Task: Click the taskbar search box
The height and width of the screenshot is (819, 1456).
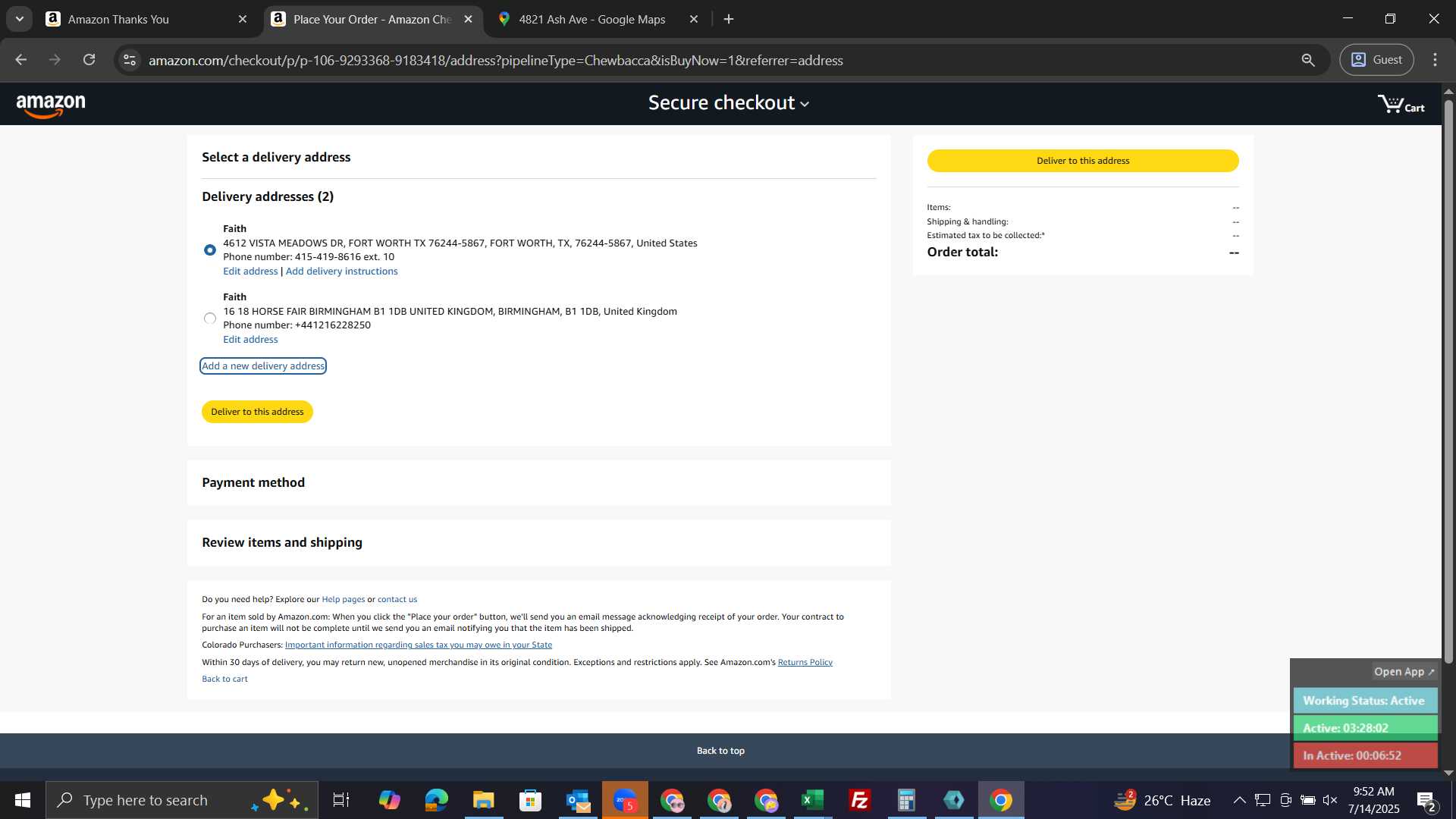Action: click(182, 800)
